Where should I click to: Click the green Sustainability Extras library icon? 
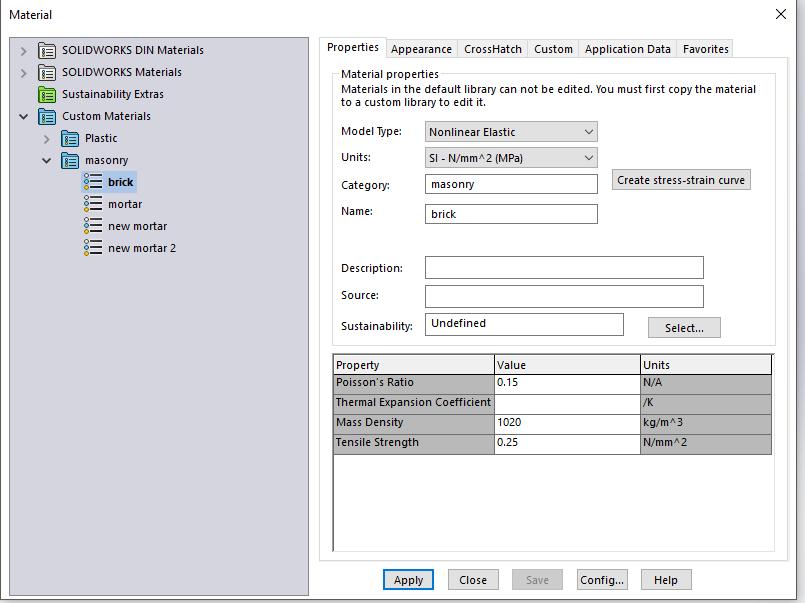(x=47, y=94)
